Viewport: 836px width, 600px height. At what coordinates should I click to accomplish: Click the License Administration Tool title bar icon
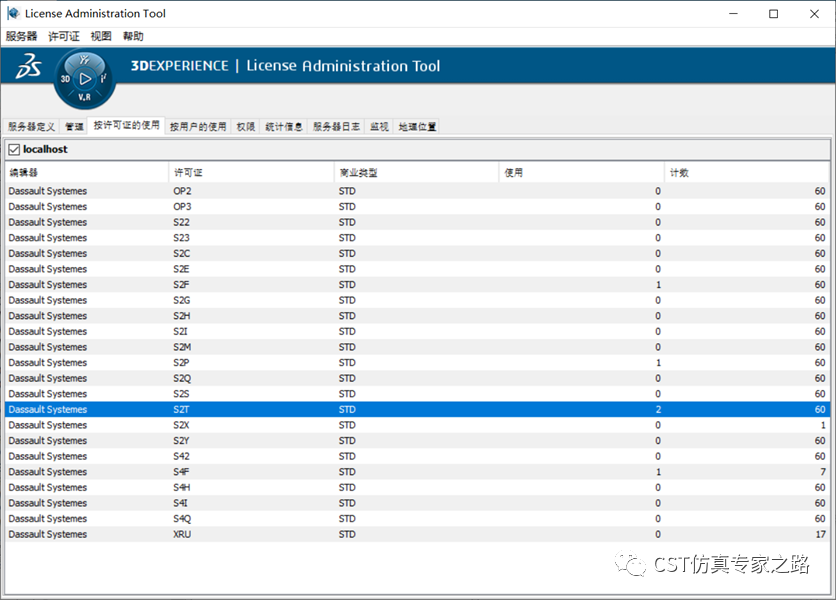tap(13, 13)
